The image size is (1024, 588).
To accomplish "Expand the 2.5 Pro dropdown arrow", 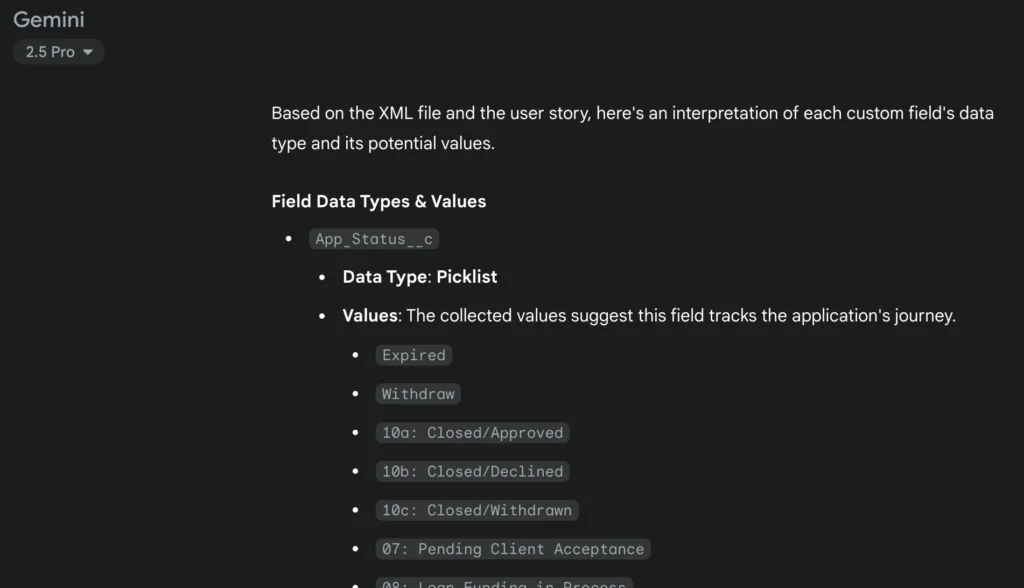I will coord(89,52).
